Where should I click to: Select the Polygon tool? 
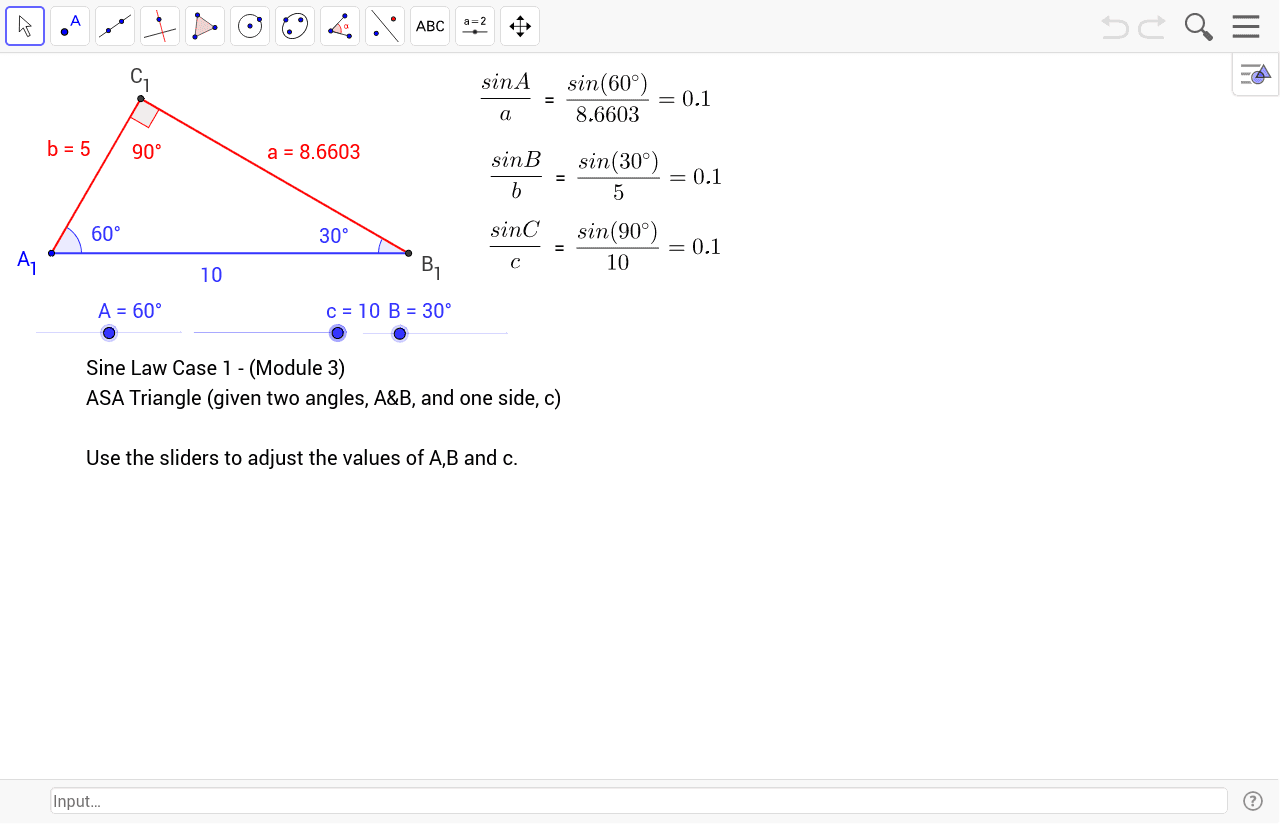click(x=205, y=26)
